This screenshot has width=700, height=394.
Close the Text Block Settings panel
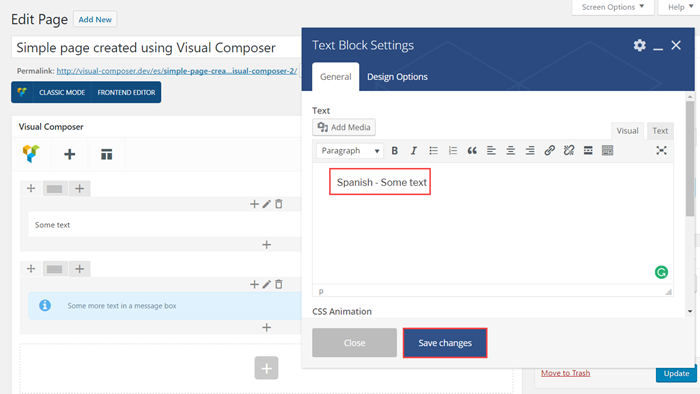pos(676,45)
